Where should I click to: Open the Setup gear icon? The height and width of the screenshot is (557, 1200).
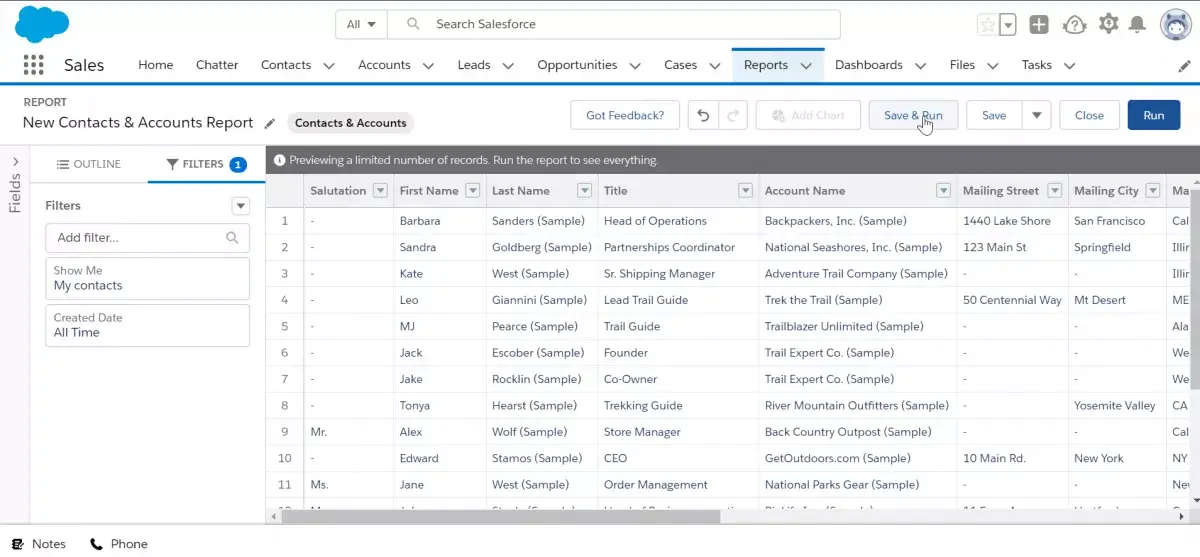pyautogui.click(x=1107, y=24)
